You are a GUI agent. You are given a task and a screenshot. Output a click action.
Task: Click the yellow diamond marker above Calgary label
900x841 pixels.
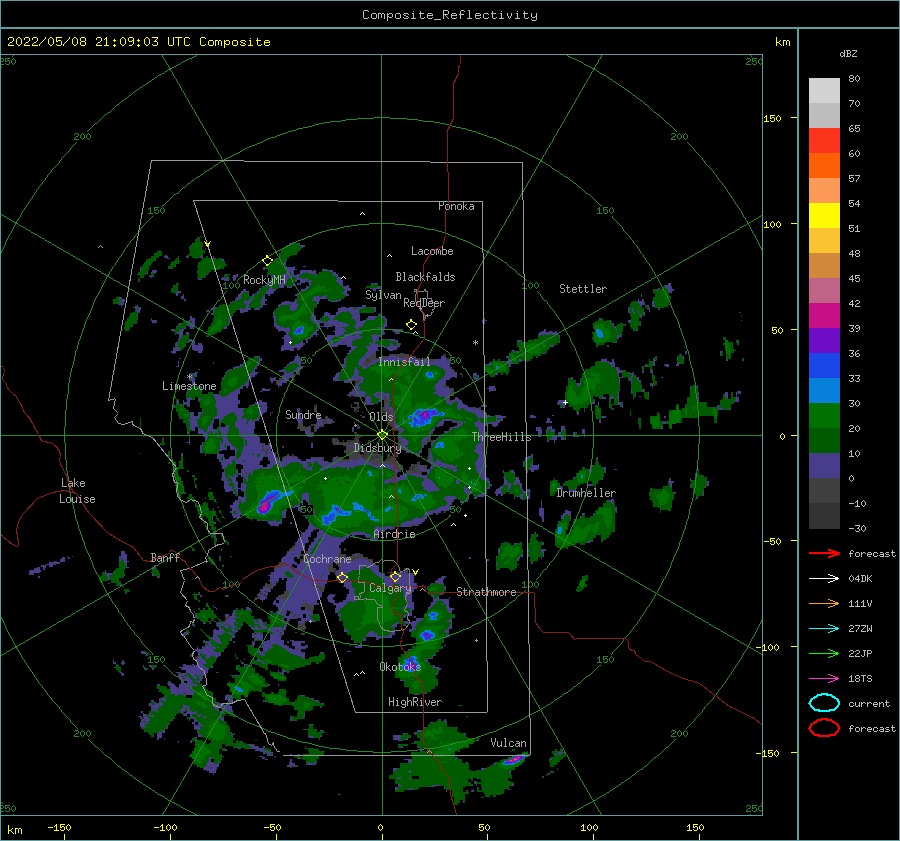tap(395, 576)
